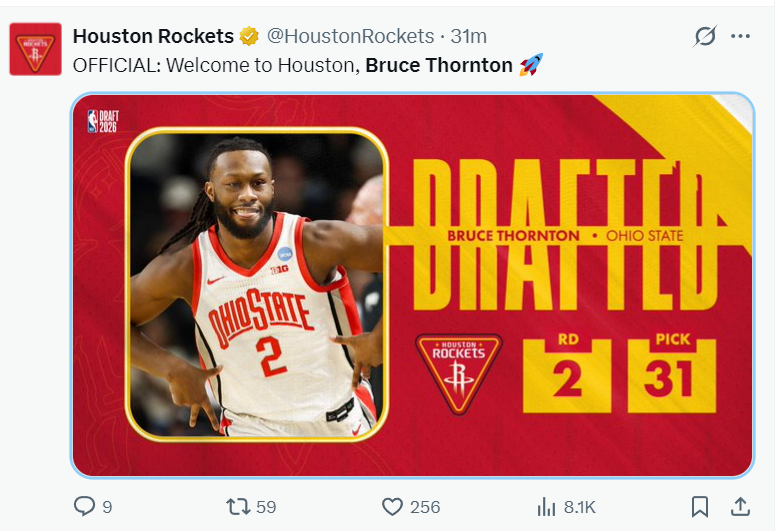The image size is (777, 531).
Task: Click the 59 reposts count
Action: (266, 507)
